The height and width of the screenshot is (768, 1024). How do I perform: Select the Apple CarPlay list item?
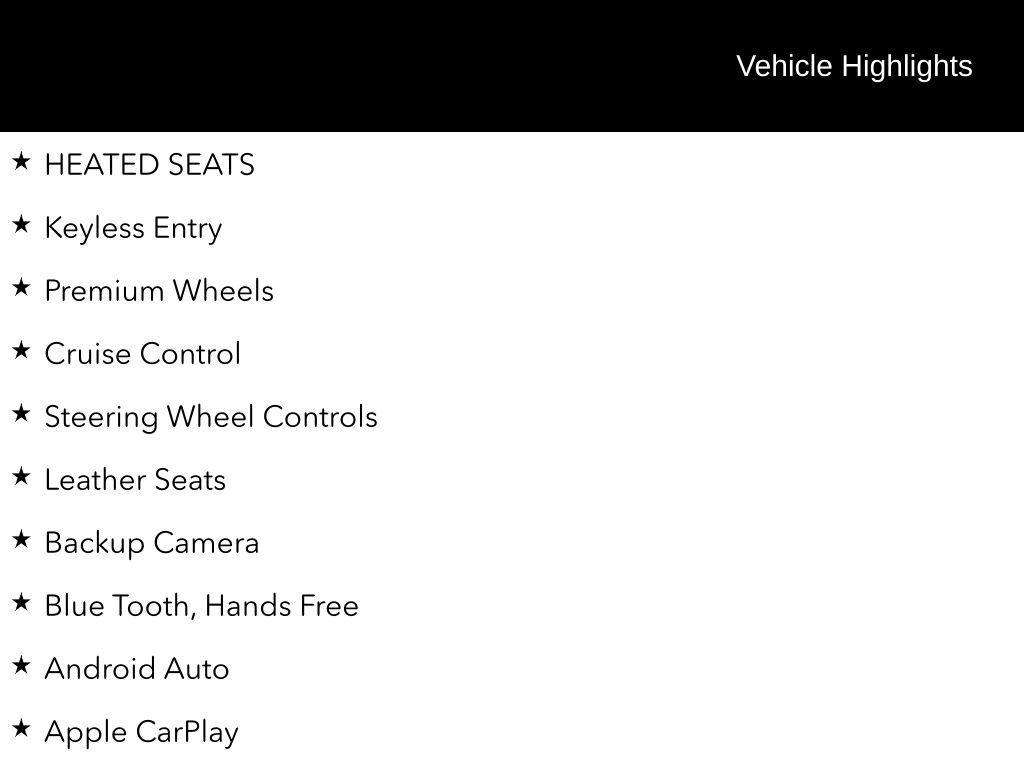click(x=141, y=732)
